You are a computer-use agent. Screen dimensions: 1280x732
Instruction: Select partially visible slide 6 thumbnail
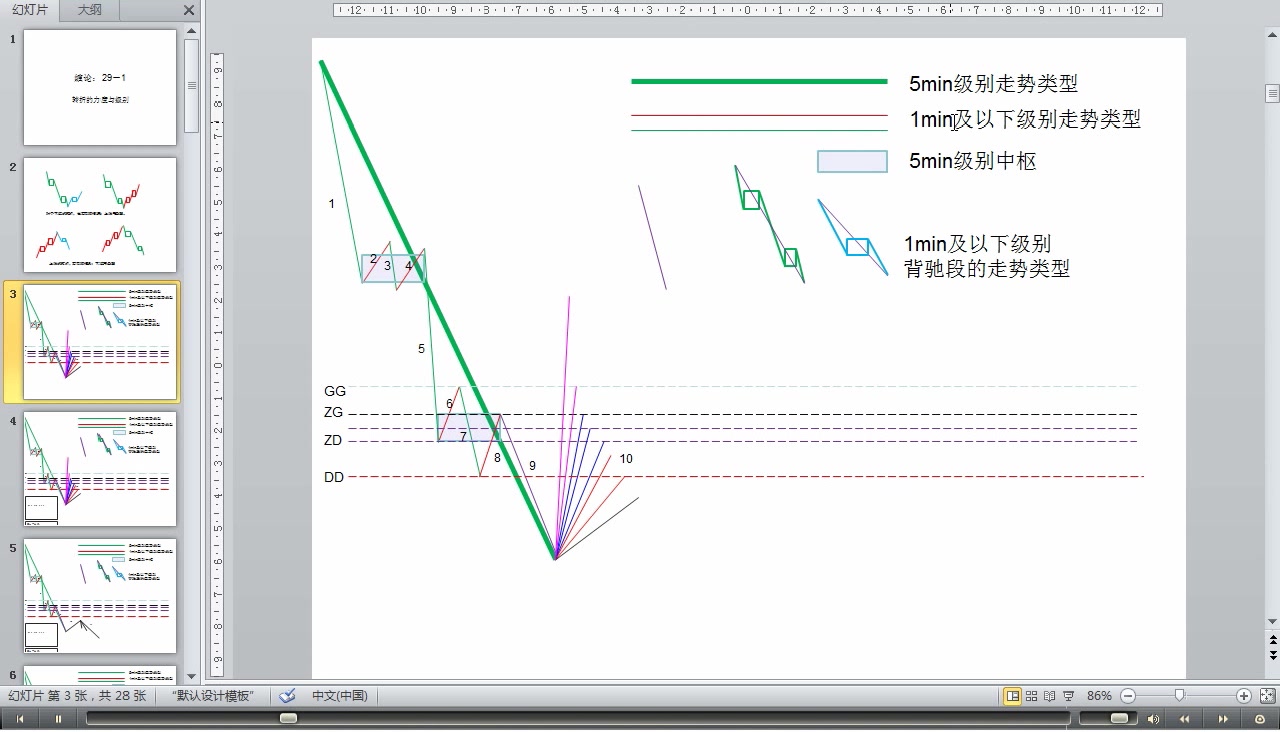click(x=100, y=675)
